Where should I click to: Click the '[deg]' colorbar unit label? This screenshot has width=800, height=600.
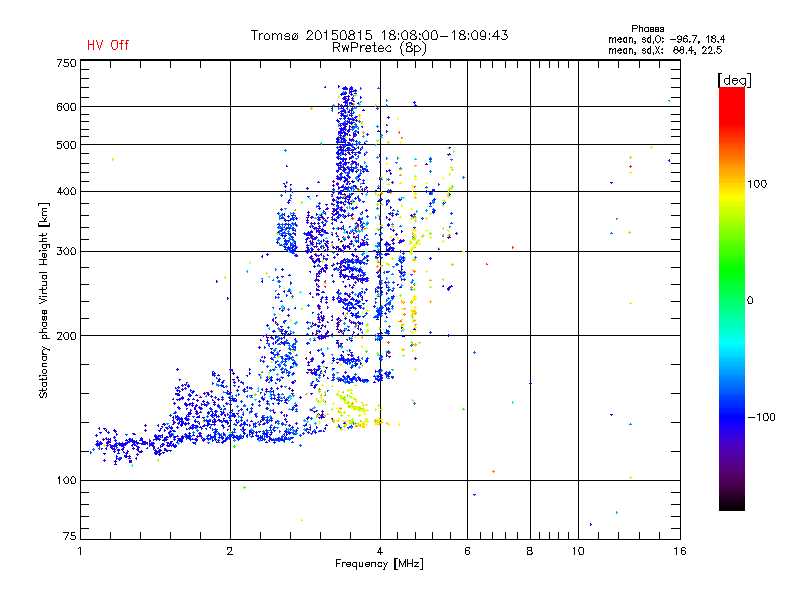[x=734, y=80]
